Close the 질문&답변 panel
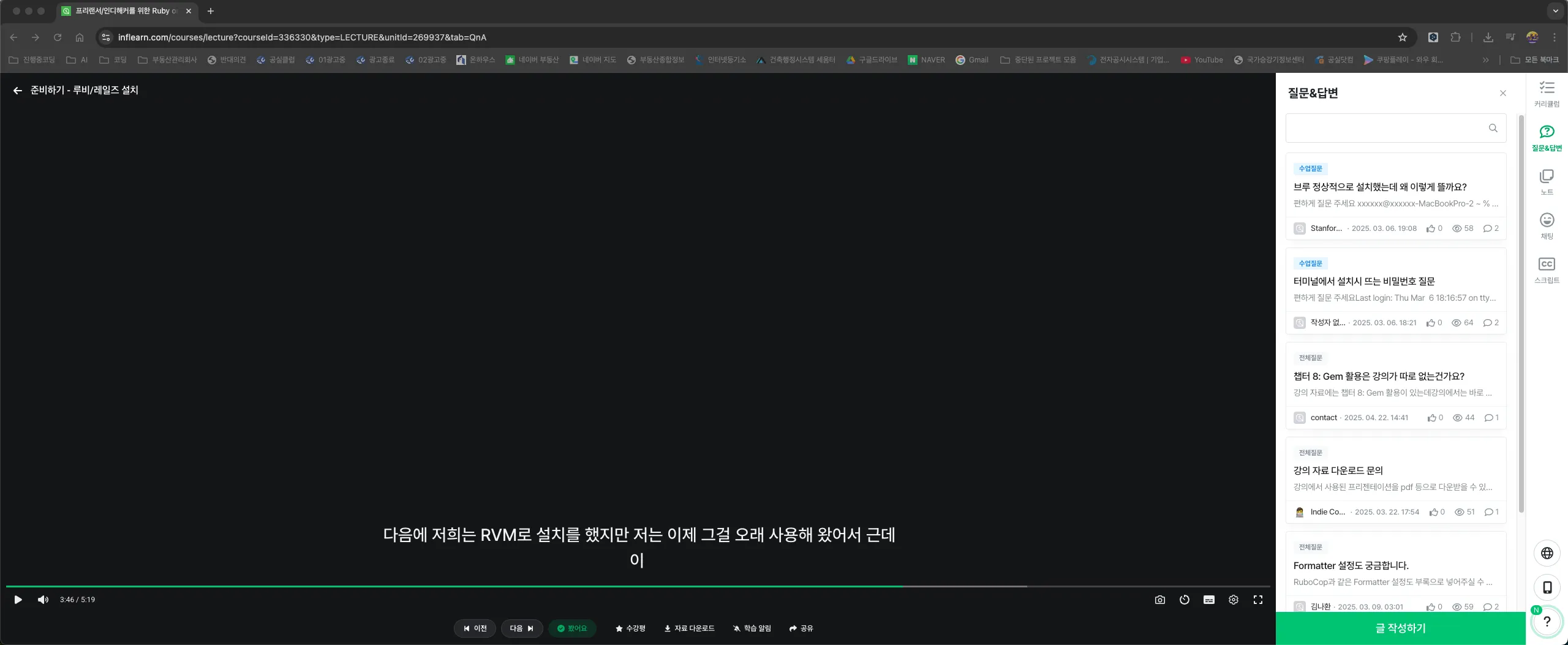Image resolution: width=1568 pixels, height=645 pixels. 1503,93
